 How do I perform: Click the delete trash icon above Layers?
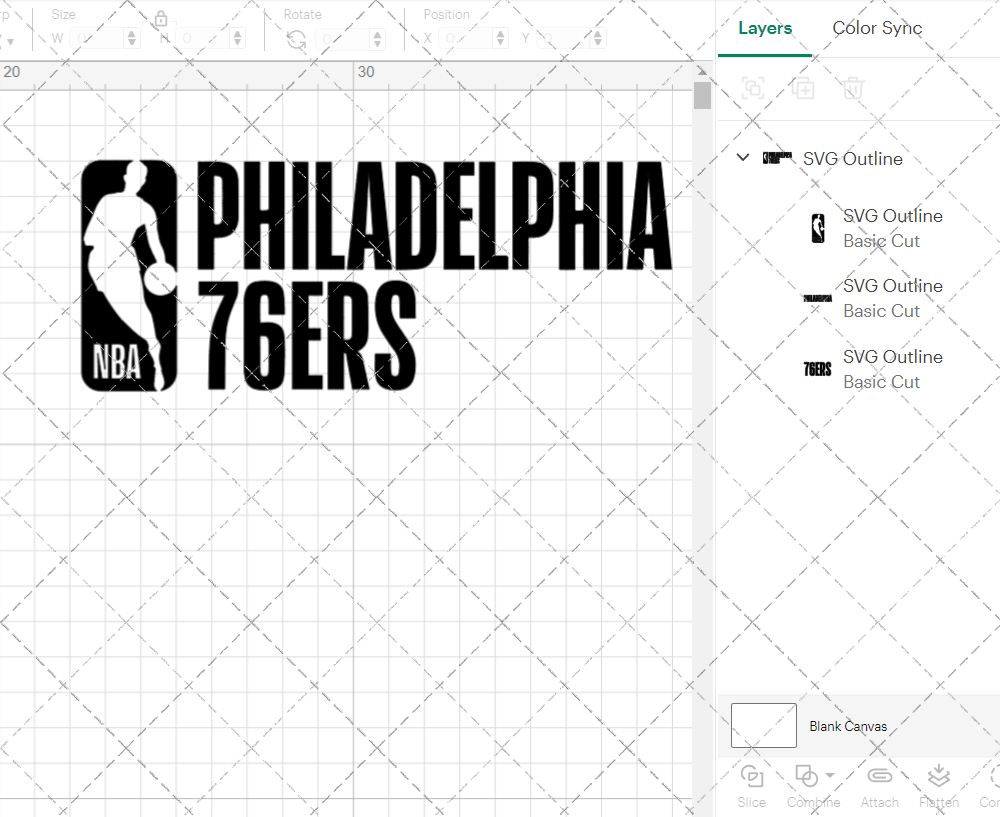852,88
